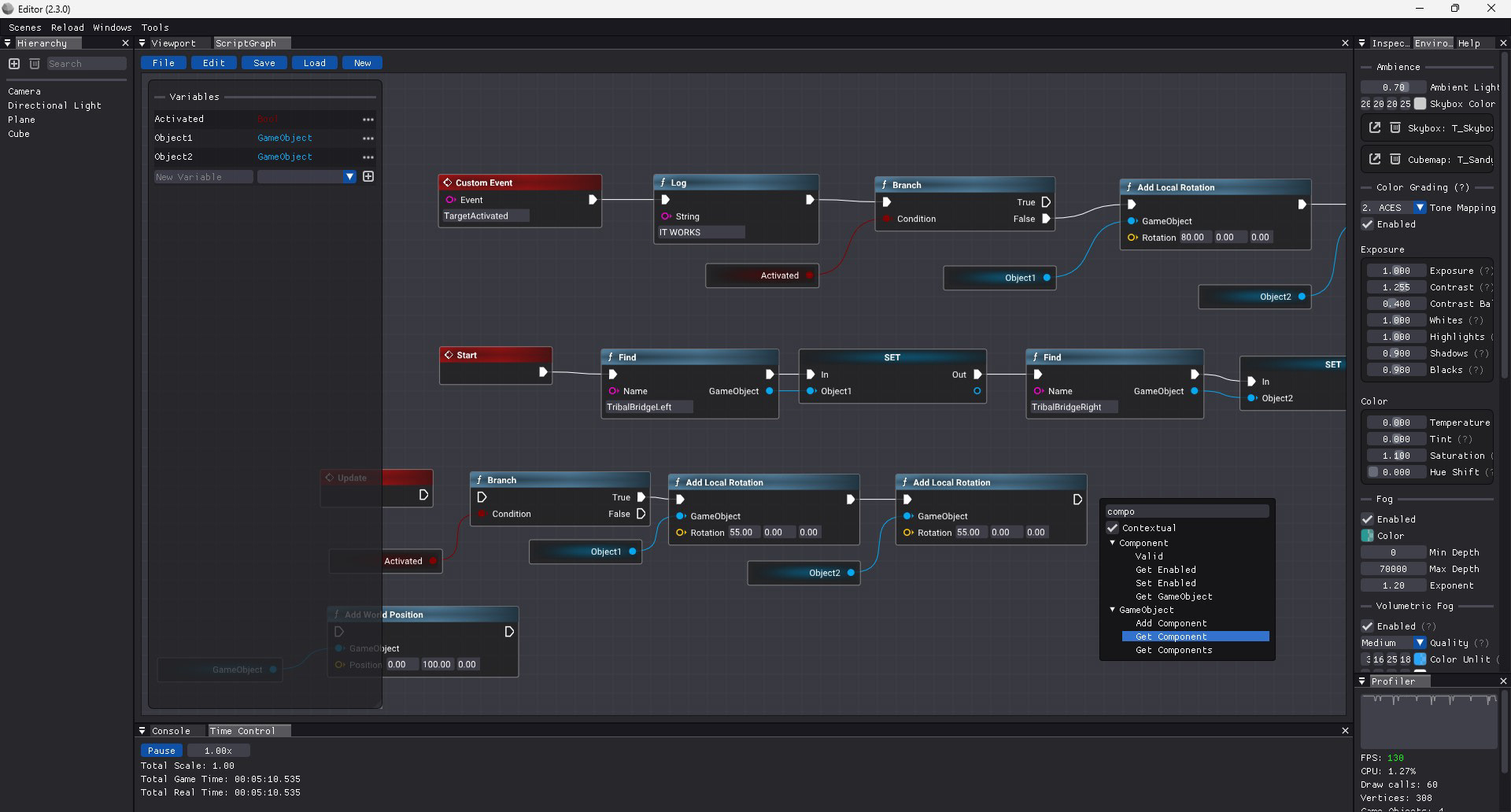Switch to the Console tab
The width and height of the screenshot is (1511, 812).
[x=171, y=731]
